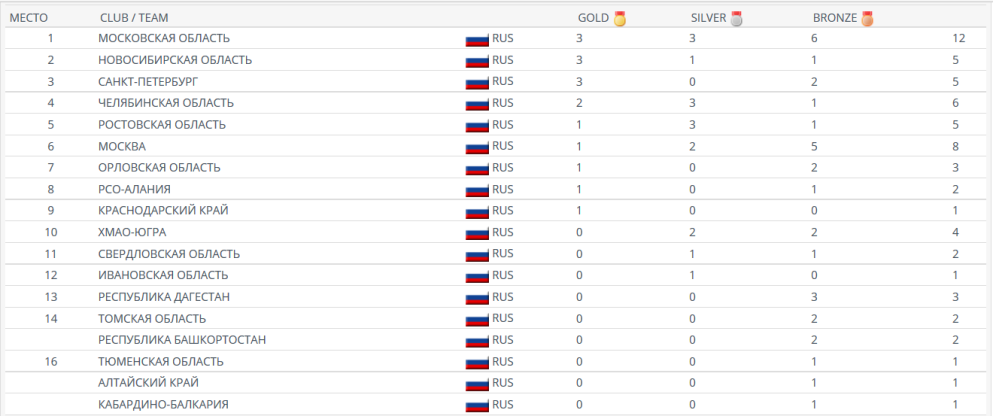Click the silver medal icon in header
Viewport: 993px width, 416px height.
point(737,18)
